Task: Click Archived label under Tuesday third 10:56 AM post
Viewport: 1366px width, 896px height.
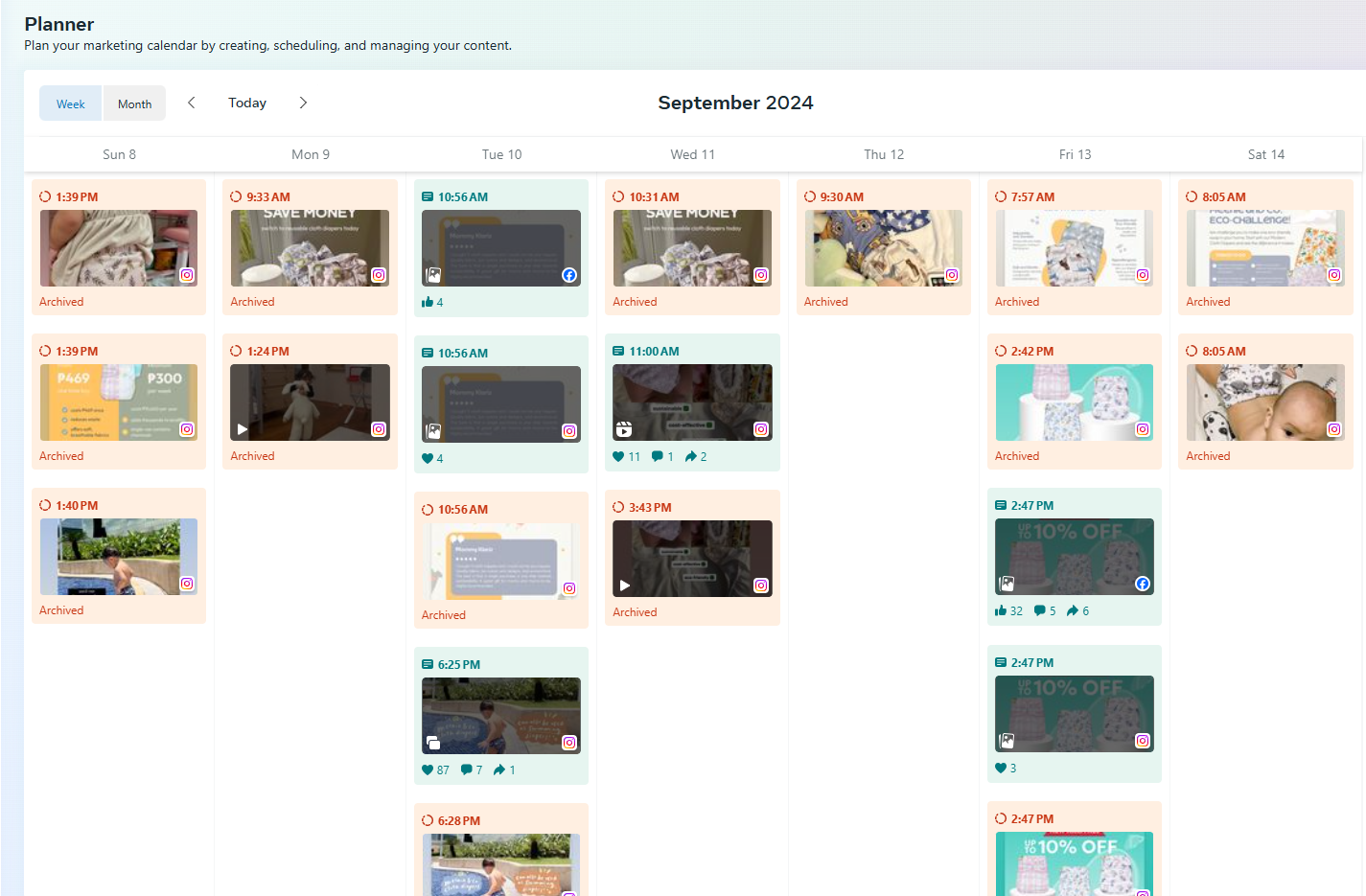Action: click(444, 615)
